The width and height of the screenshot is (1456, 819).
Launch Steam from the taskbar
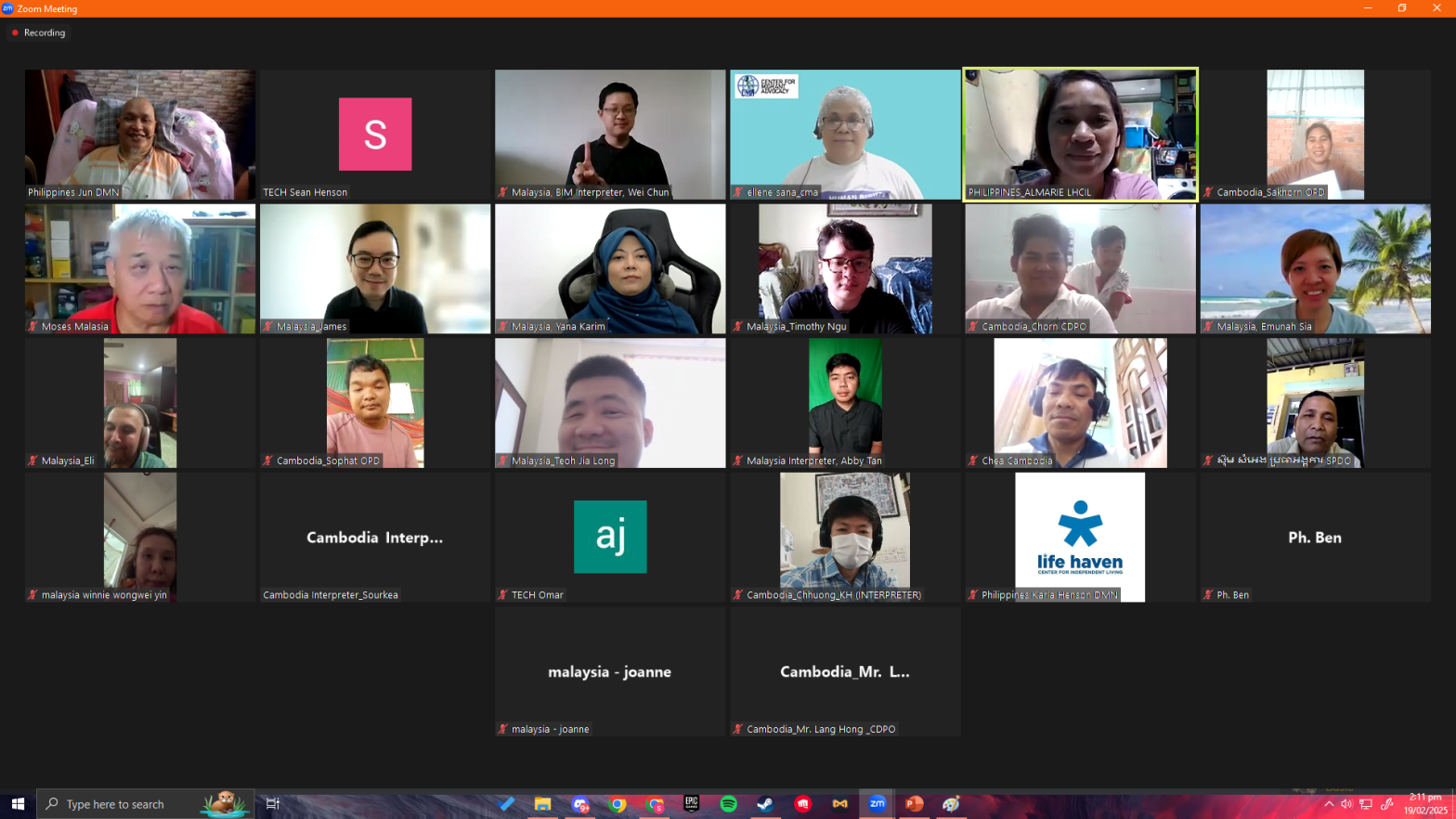click(766, 804)
